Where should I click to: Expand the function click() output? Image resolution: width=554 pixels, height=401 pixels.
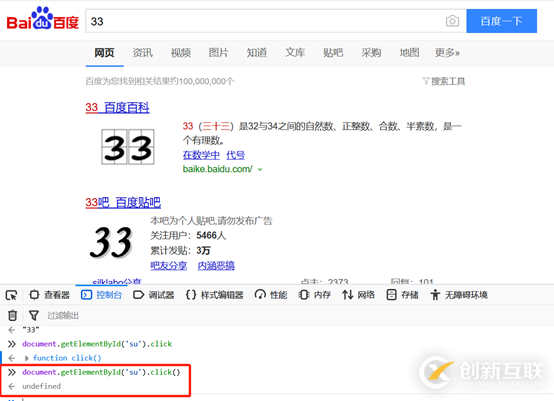[x=26, y=358]
